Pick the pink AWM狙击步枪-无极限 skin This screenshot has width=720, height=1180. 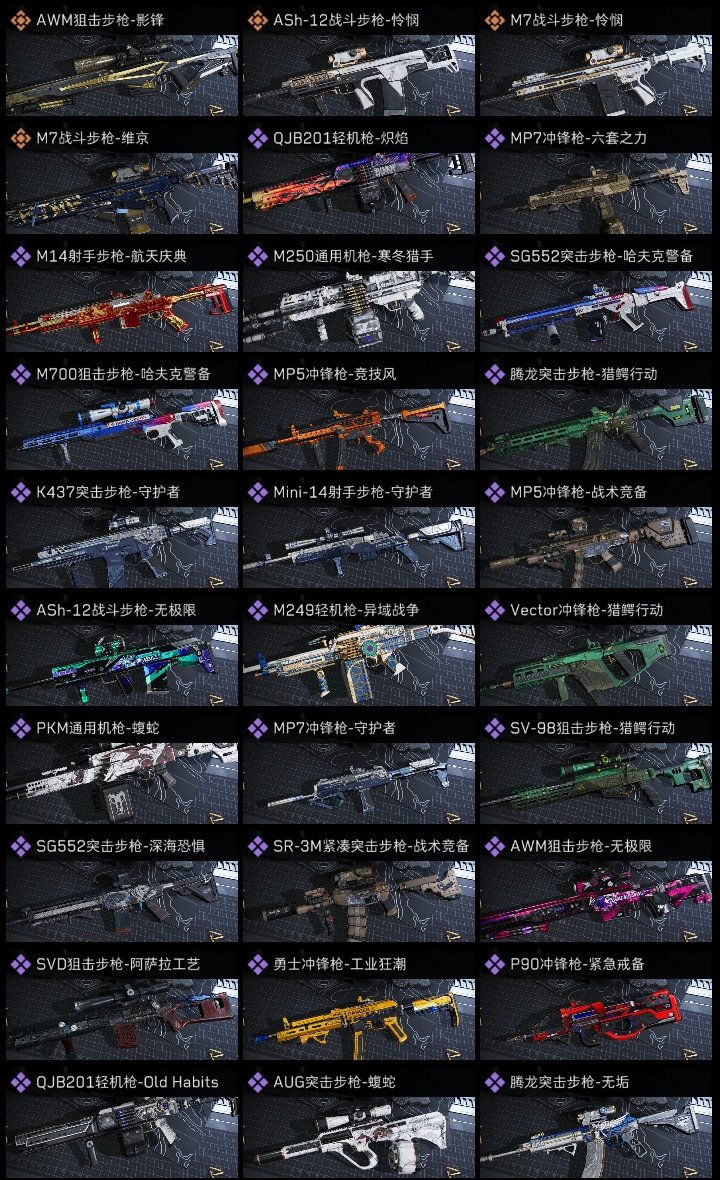pos(596,902)
